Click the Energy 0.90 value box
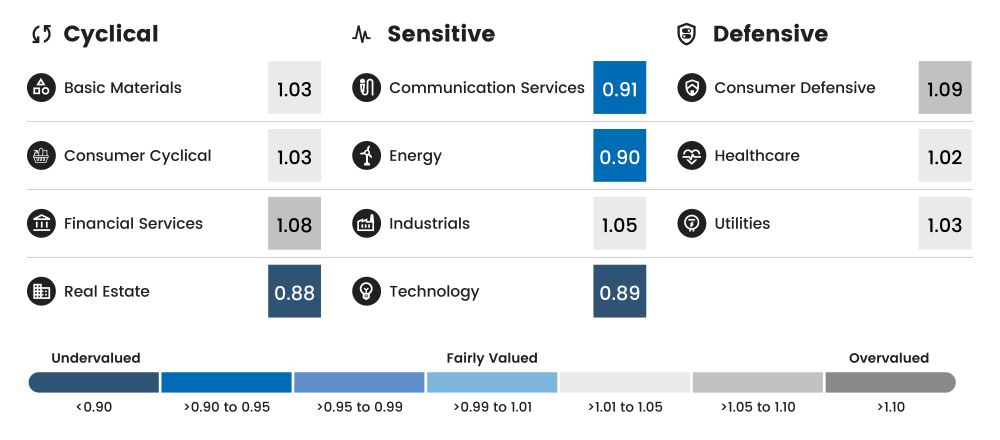Viewport: 1000px width, 440px height. (x=619, y=156)
